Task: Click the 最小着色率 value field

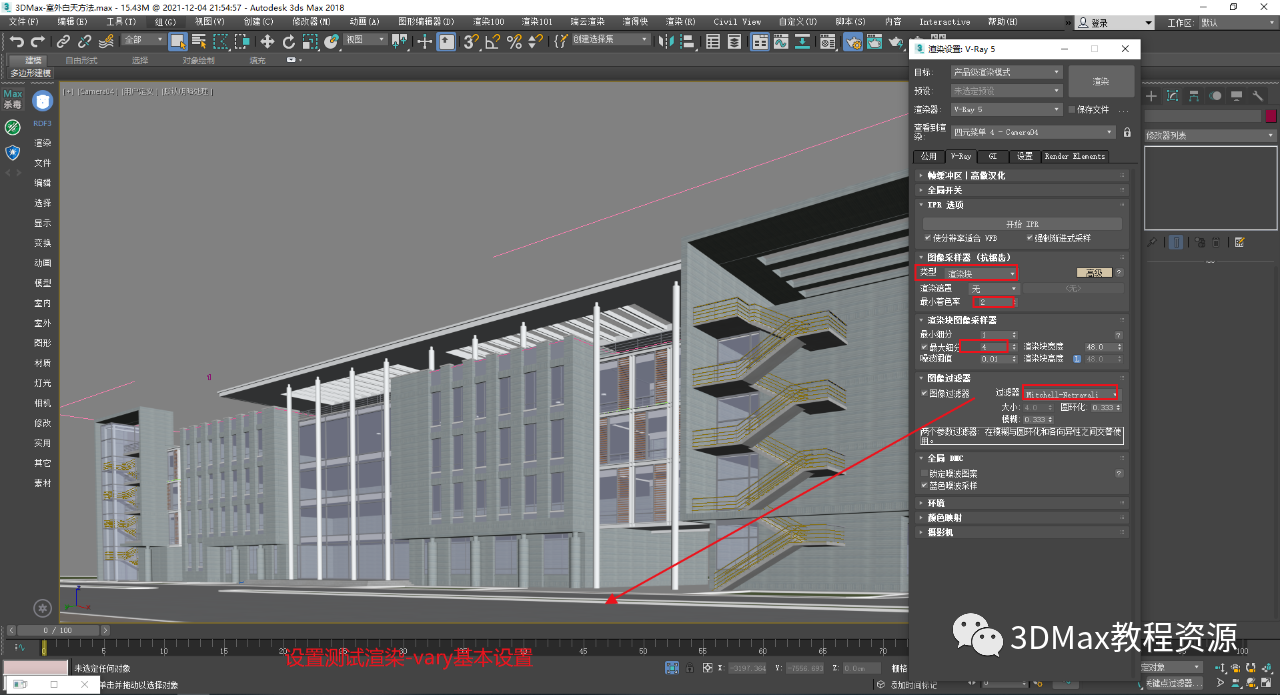Action: coord(995,301)
